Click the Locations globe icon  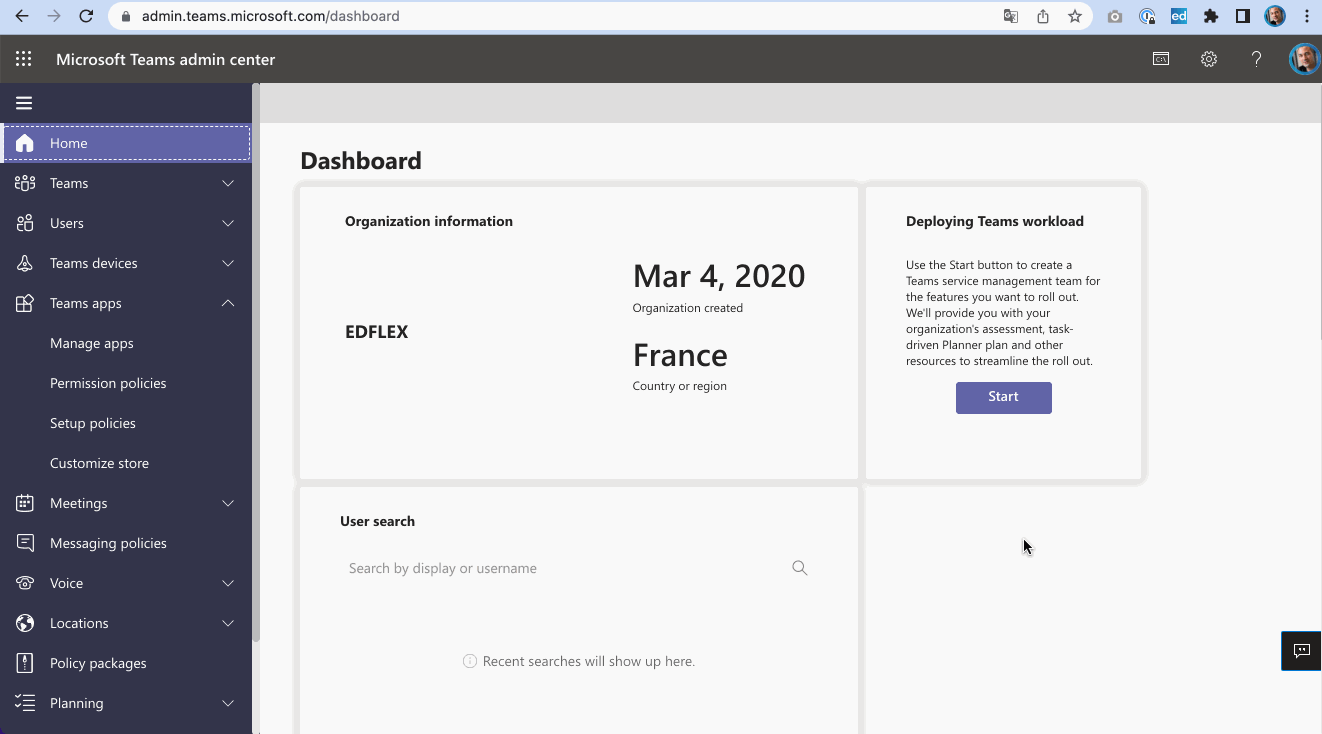tap(25, 623)
